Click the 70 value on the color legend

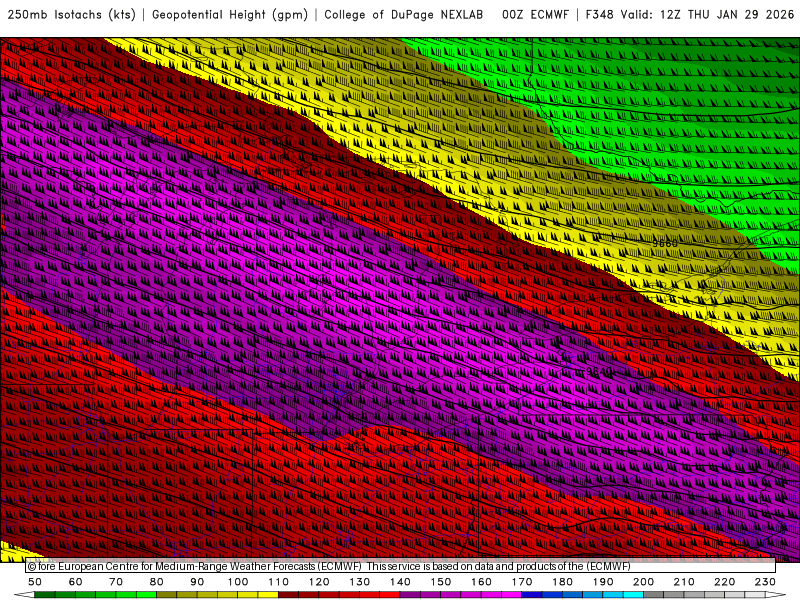pos(116,582)
